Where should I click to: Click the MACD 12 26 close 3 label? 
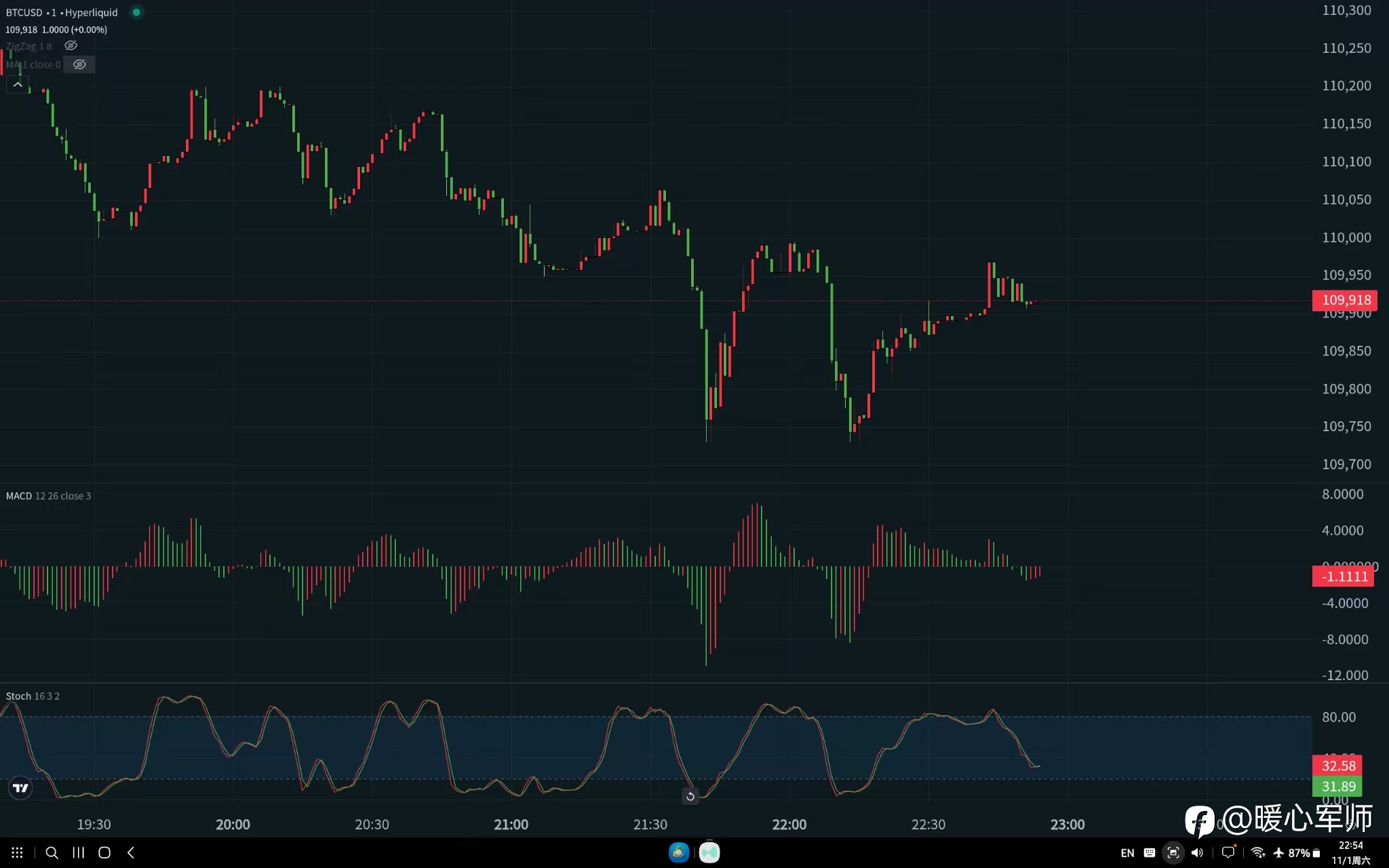pos(48,496)
